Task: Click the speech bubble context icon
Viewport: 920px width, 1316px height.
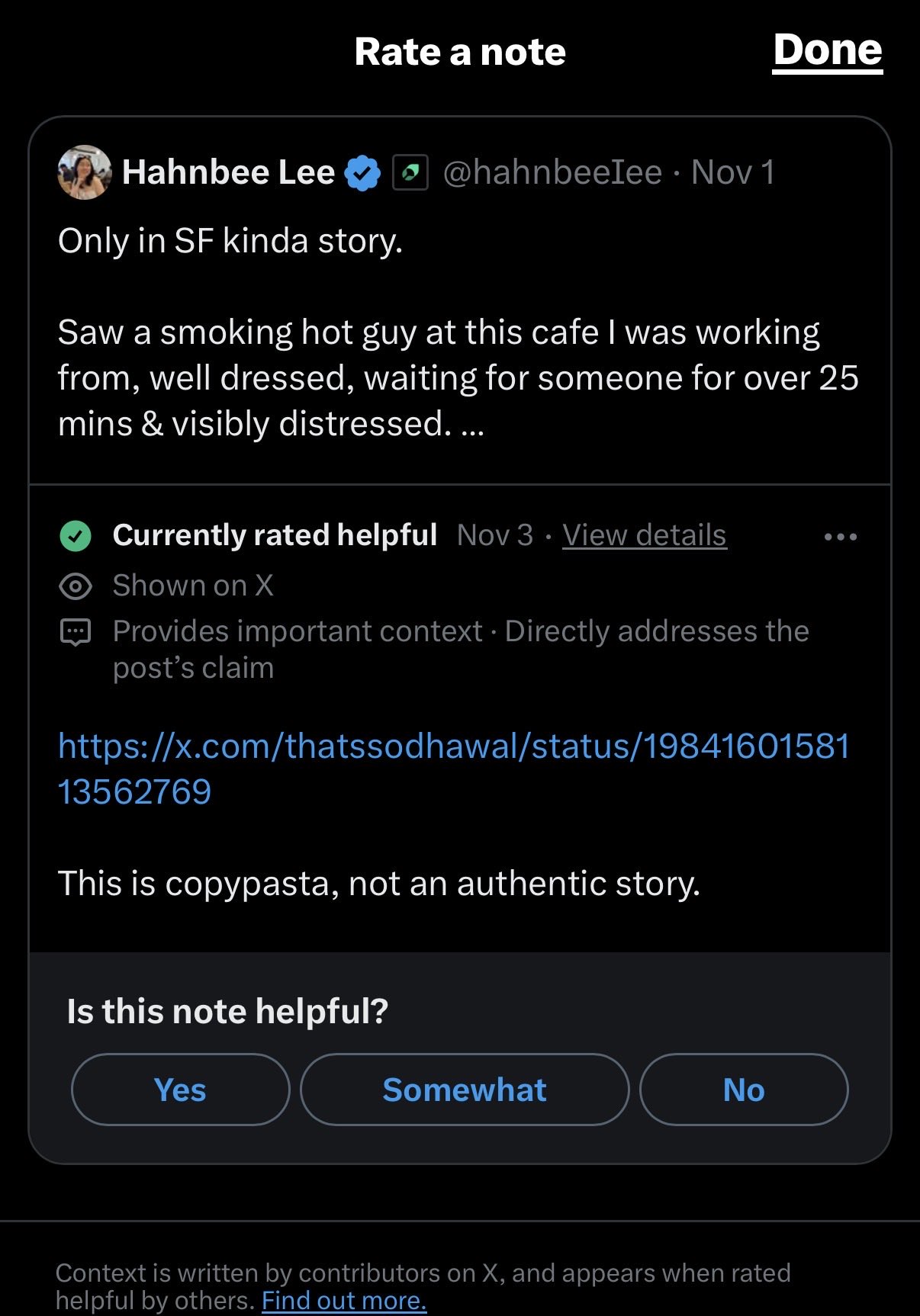Action: tap(76, 632)
